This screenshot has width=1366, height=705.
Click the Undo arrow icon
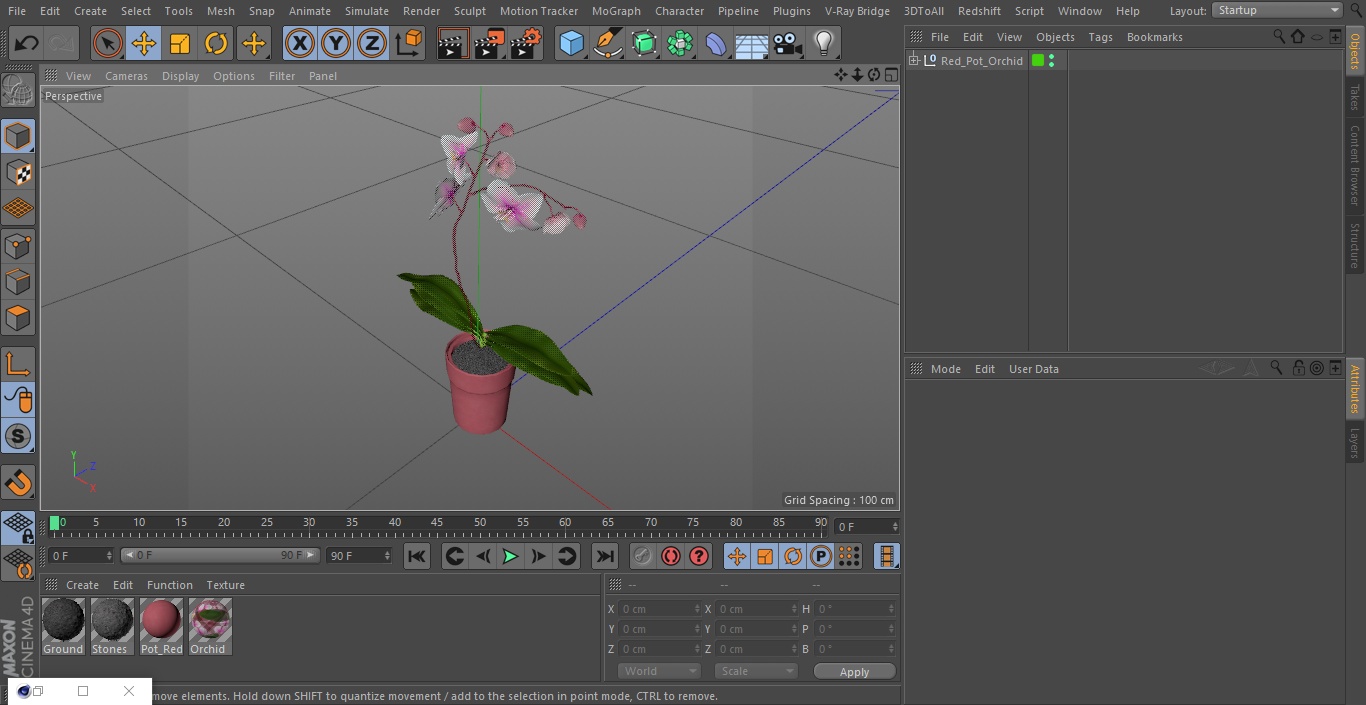[x=27, y=43]
